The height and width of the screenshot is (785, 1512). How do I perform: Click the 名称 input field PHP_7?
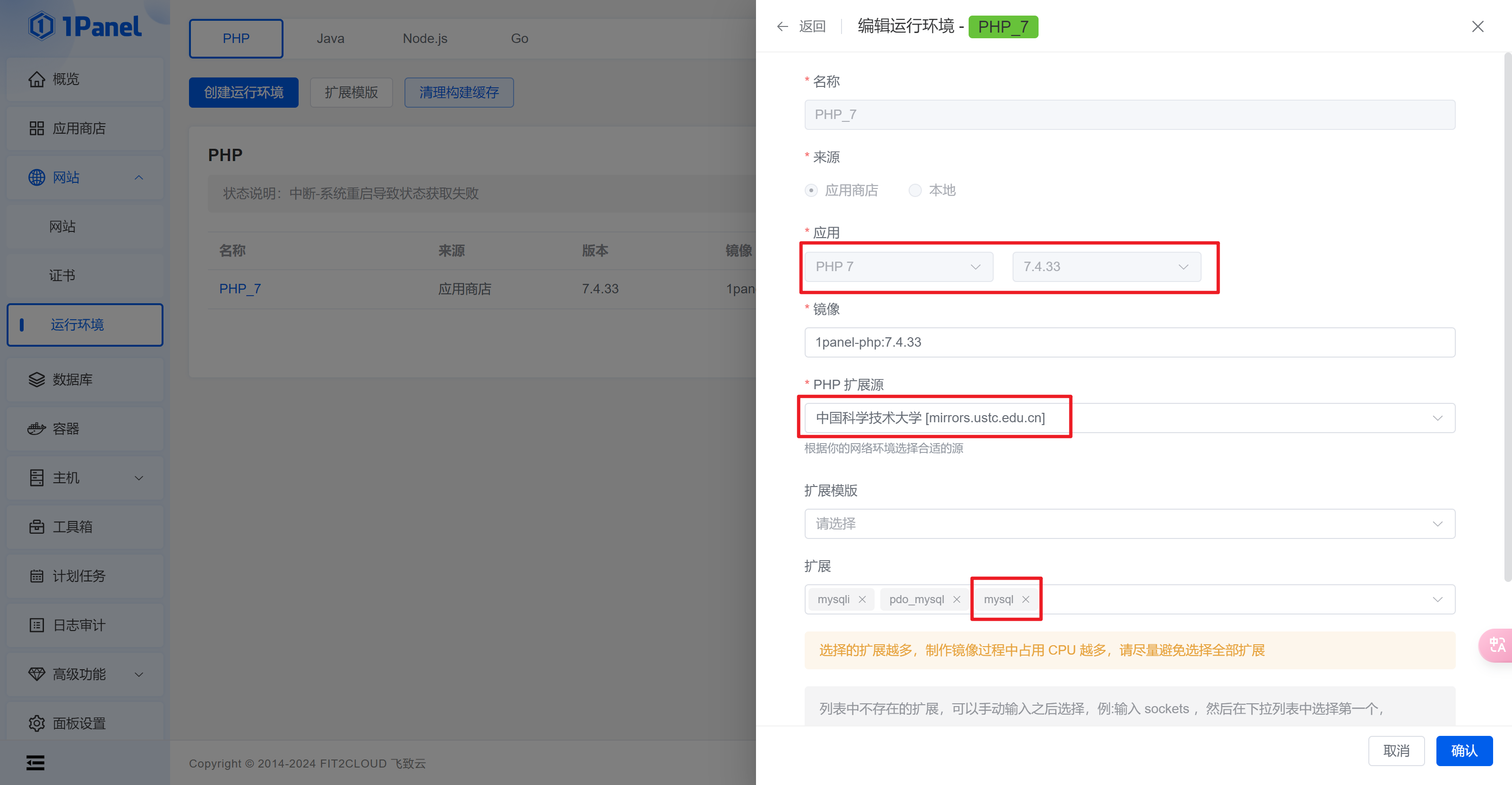[x=1129, y=114]
